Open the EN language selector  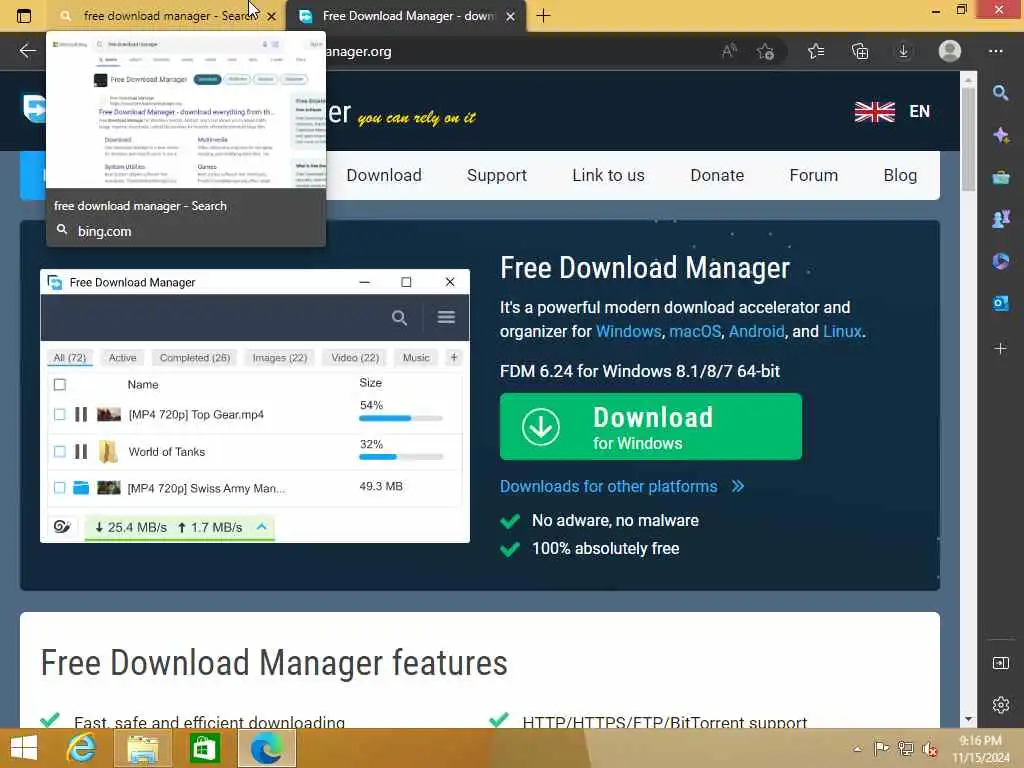pos(892,112)
